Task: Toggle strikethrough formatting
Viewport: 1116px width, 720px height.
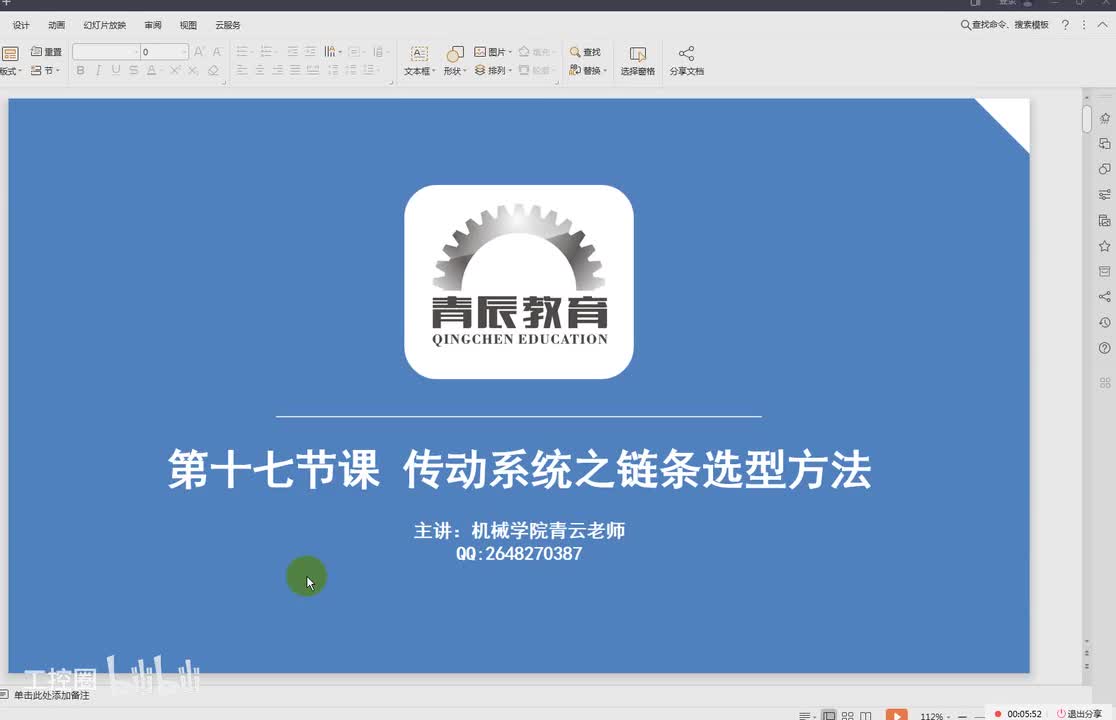Action: (133, 70)
